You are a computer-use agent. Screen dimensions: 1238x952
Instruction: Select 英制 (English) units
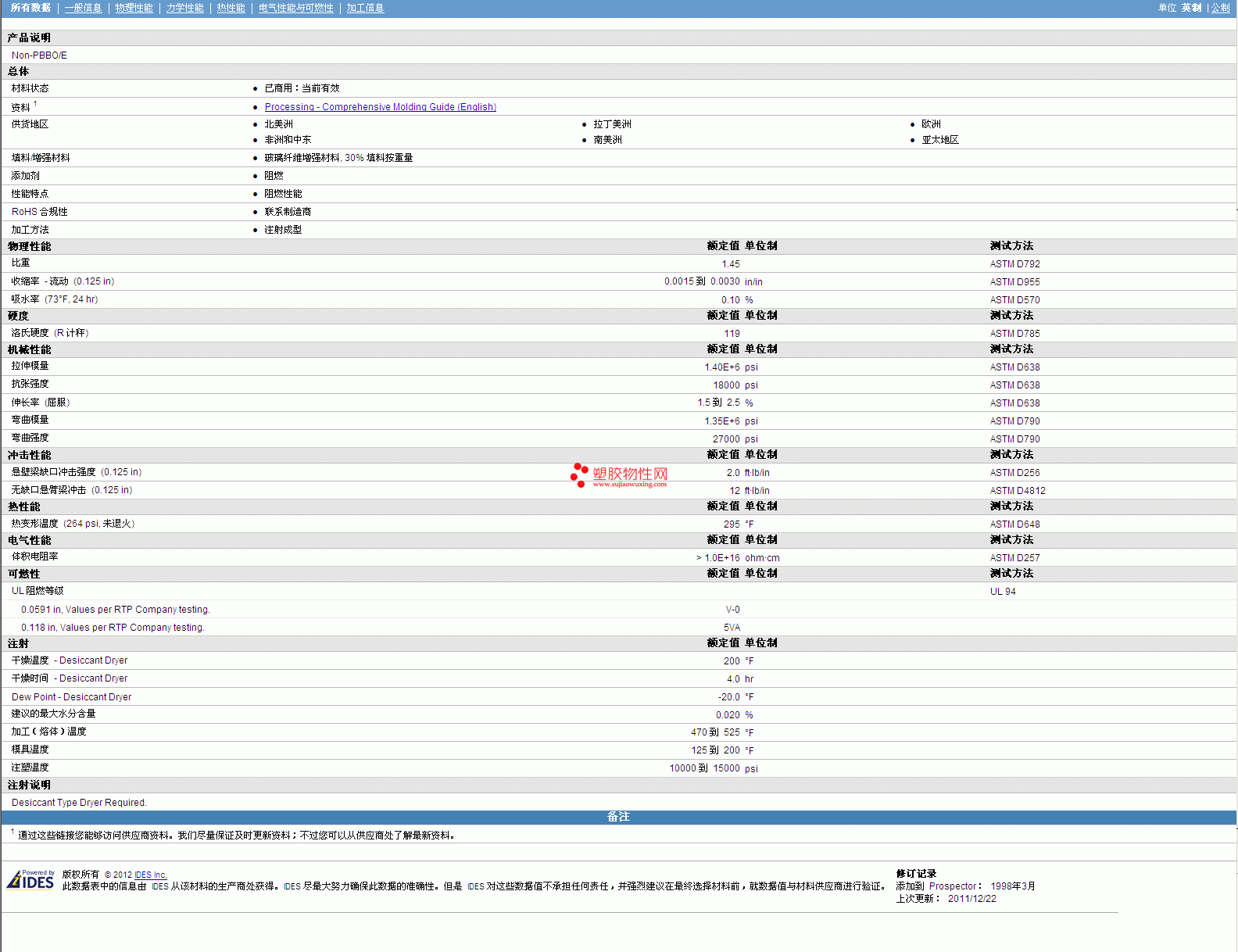1191,8
